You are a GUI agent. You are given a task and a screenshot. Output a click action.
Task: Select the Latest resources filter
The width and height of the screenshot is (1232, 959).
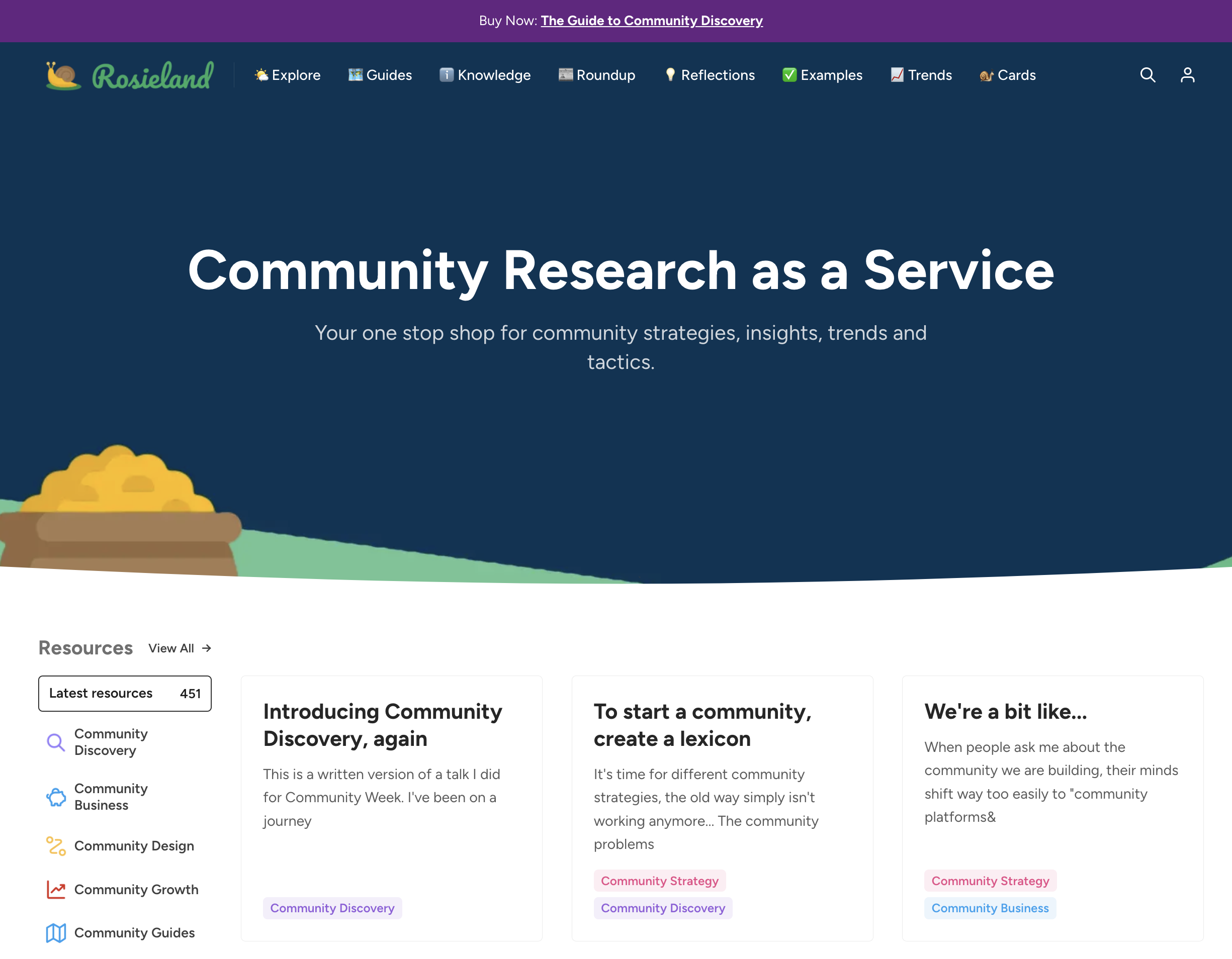(125, 693)
